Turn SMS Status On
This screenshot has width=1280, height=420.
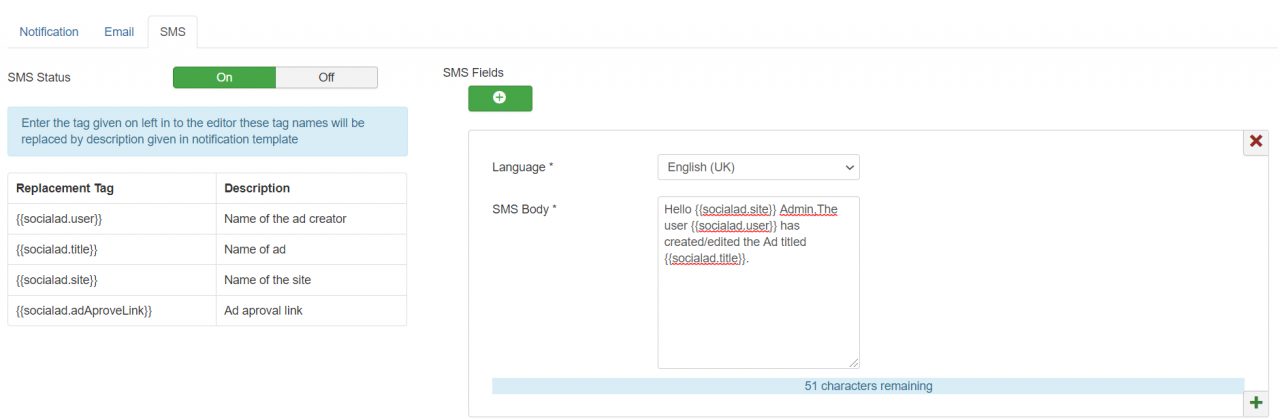point(224,77)
